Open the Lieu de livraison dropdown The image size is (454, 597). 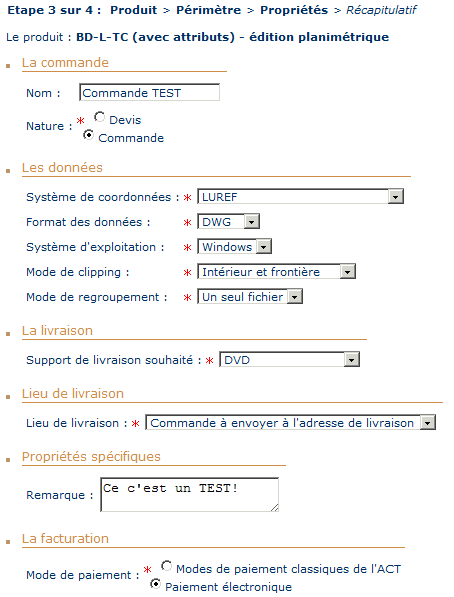pyautogui.click(x=291, y=423)
